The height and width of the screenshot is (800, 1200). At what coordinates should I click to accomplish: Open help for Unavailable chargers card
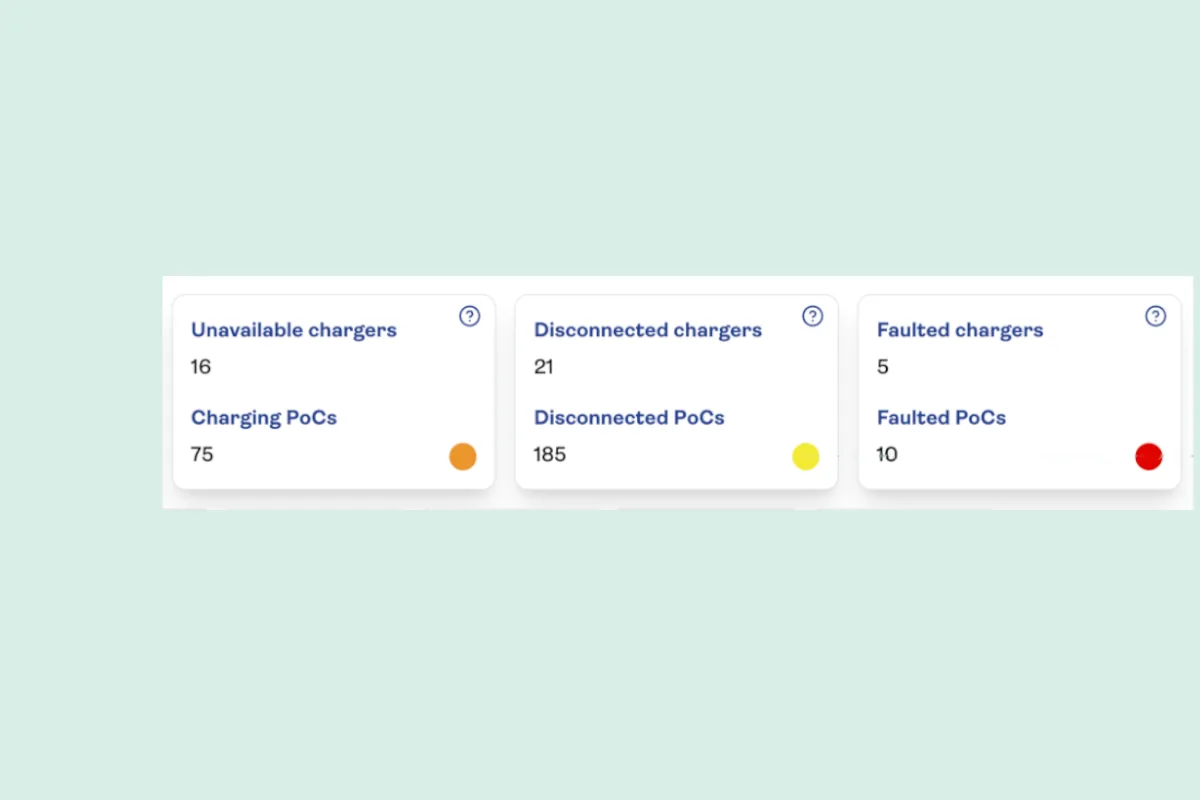[469, 316]
